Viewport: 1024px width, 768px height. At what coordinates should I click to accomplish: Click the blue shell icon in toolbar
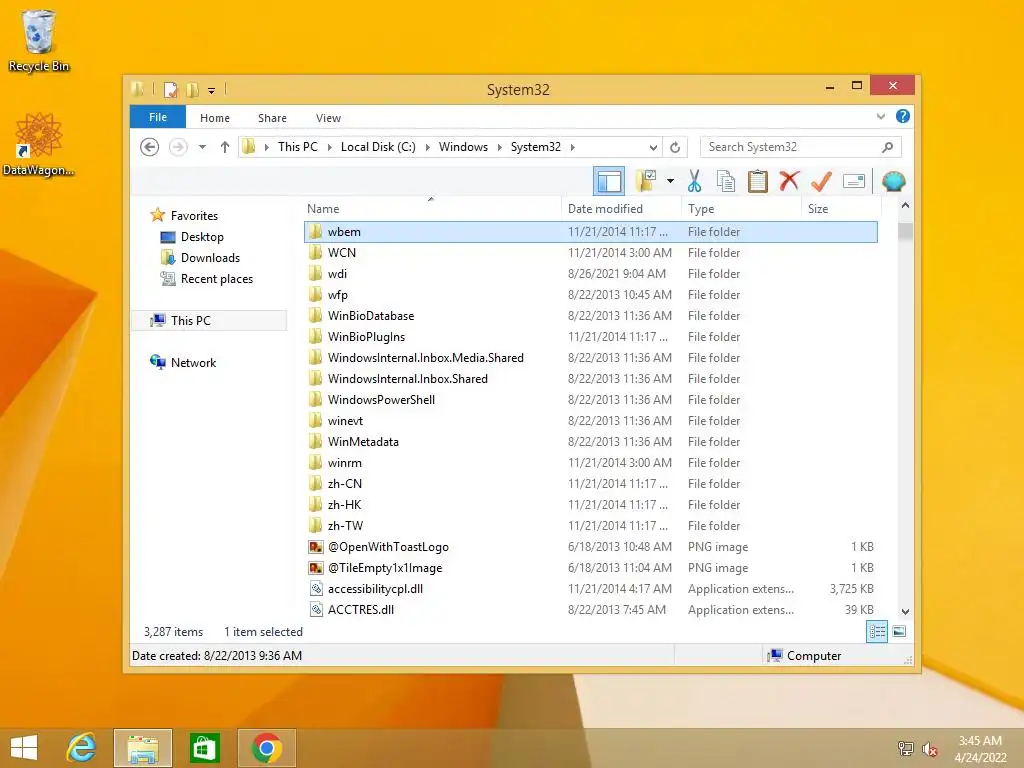click(893, 181)
